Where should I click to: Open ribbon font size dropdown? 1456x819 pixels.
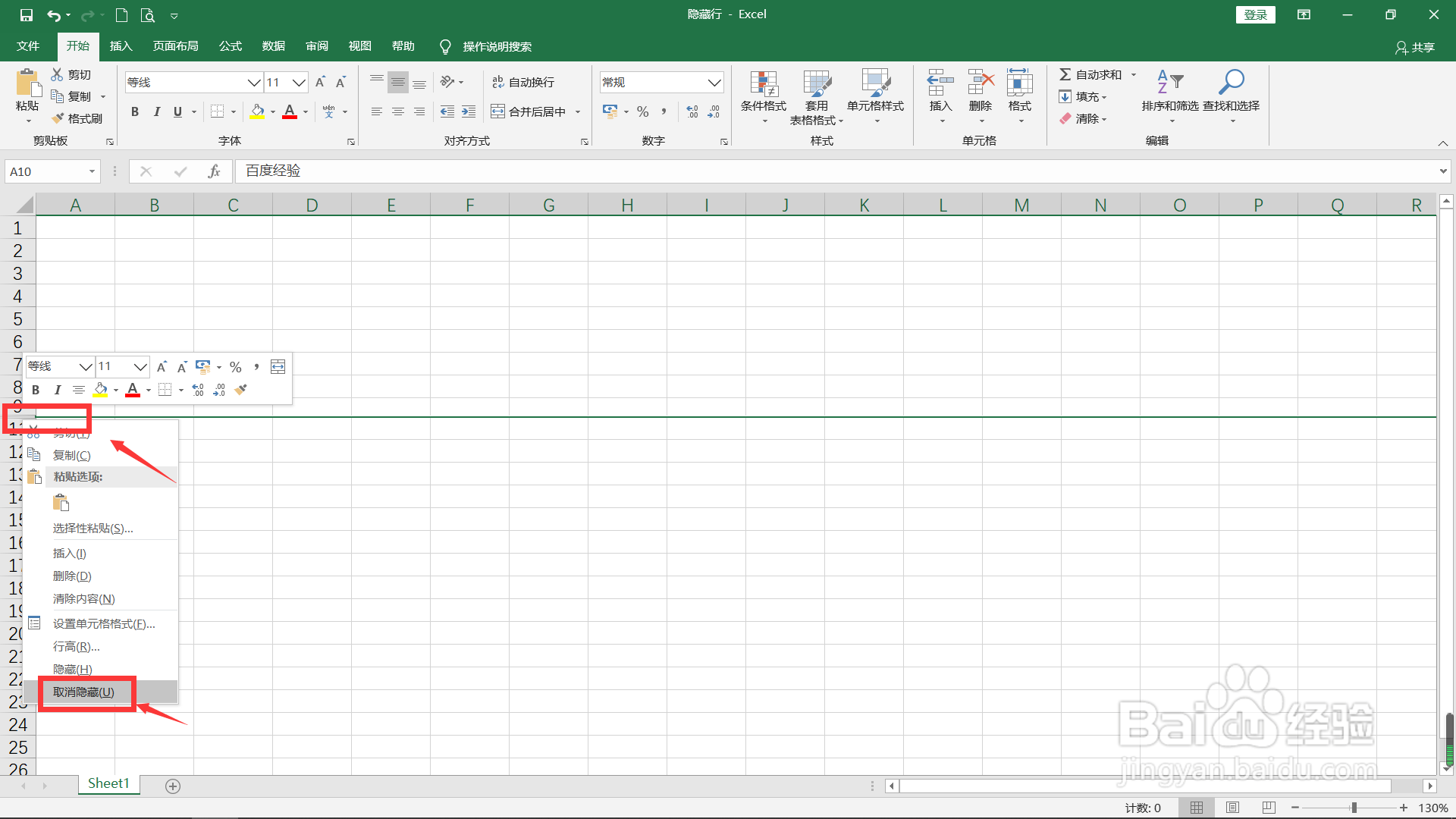pyautogui.click(x=299, y=82)
